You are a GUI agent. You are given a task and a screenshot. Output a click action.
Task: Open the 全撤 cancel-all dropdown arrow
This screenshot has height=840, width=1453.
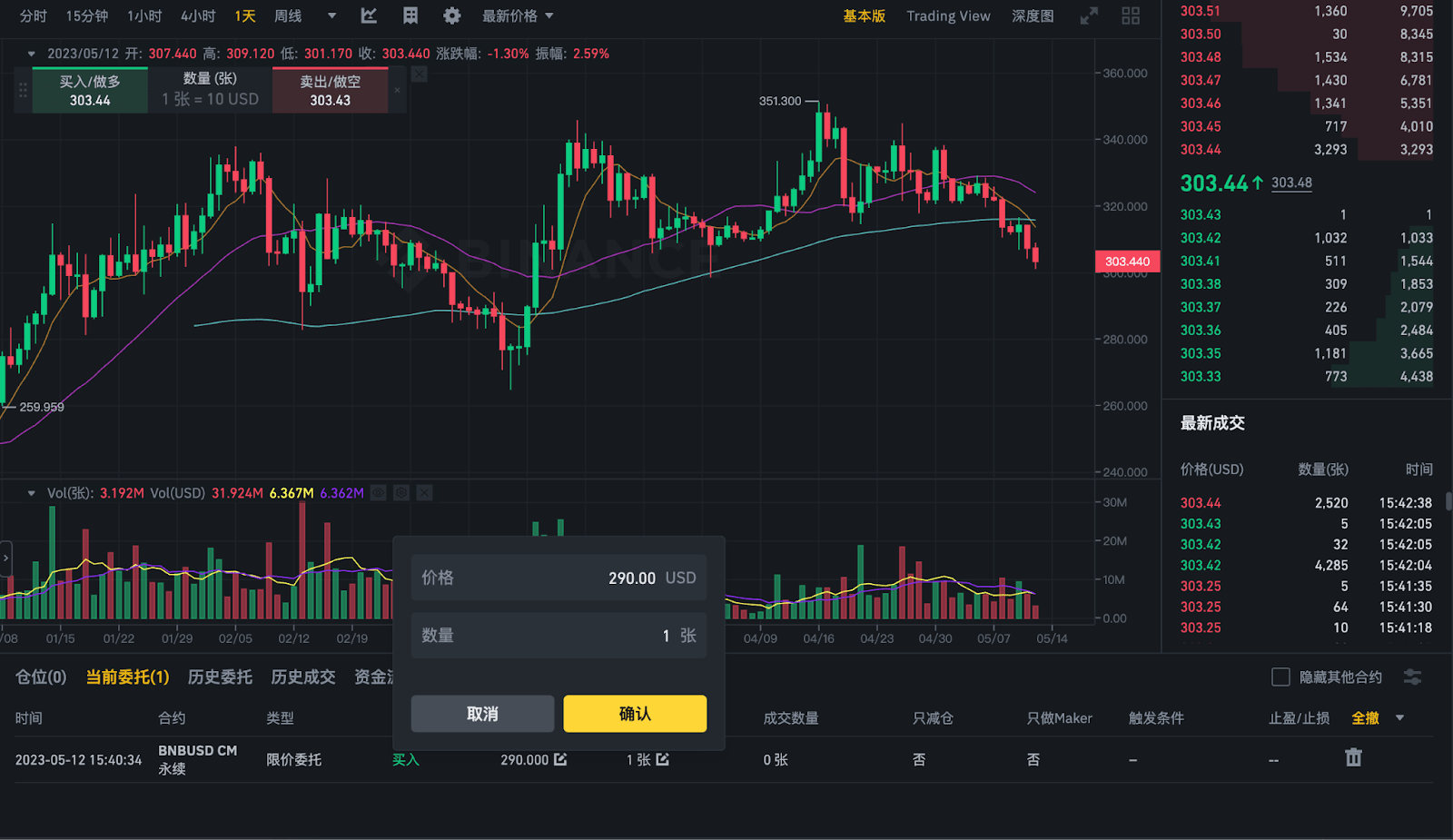tap(1399, 718)
